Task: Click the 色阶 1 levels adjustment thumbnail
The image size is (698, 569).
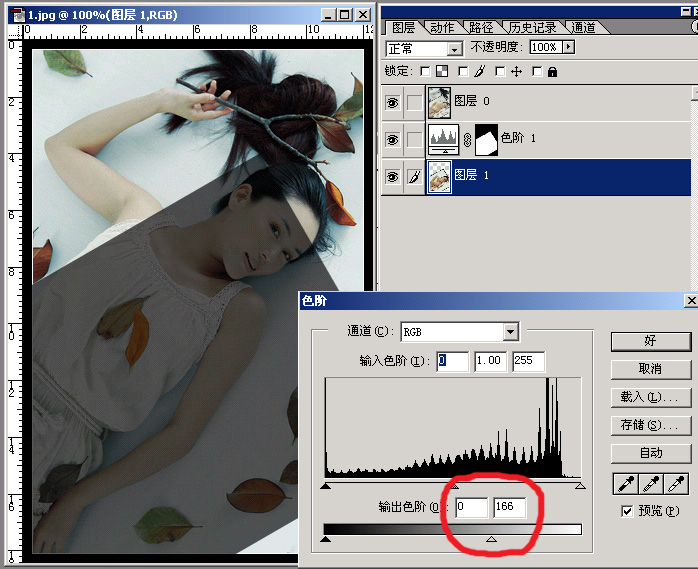Action: click(441, 138)
